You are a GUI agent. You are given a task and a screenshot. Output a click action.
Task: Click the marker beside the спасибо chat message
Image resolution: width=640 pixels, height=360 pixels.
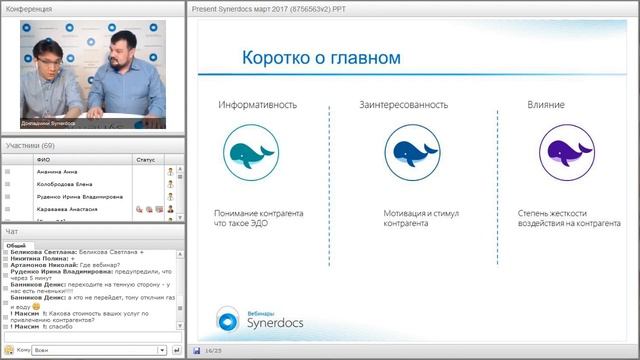point(6,327)
